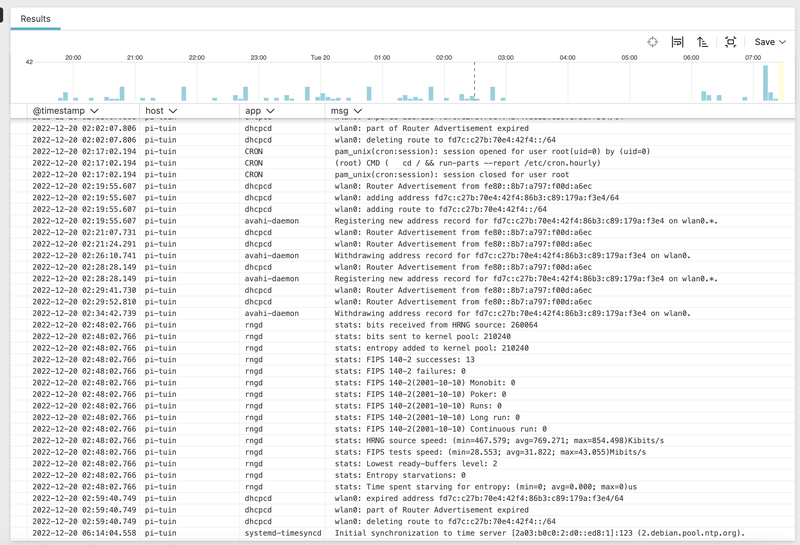
Task: Click 'adding route to fd7c:c27b:70e4:42f4::/64'
Action: tap(440, 209)
